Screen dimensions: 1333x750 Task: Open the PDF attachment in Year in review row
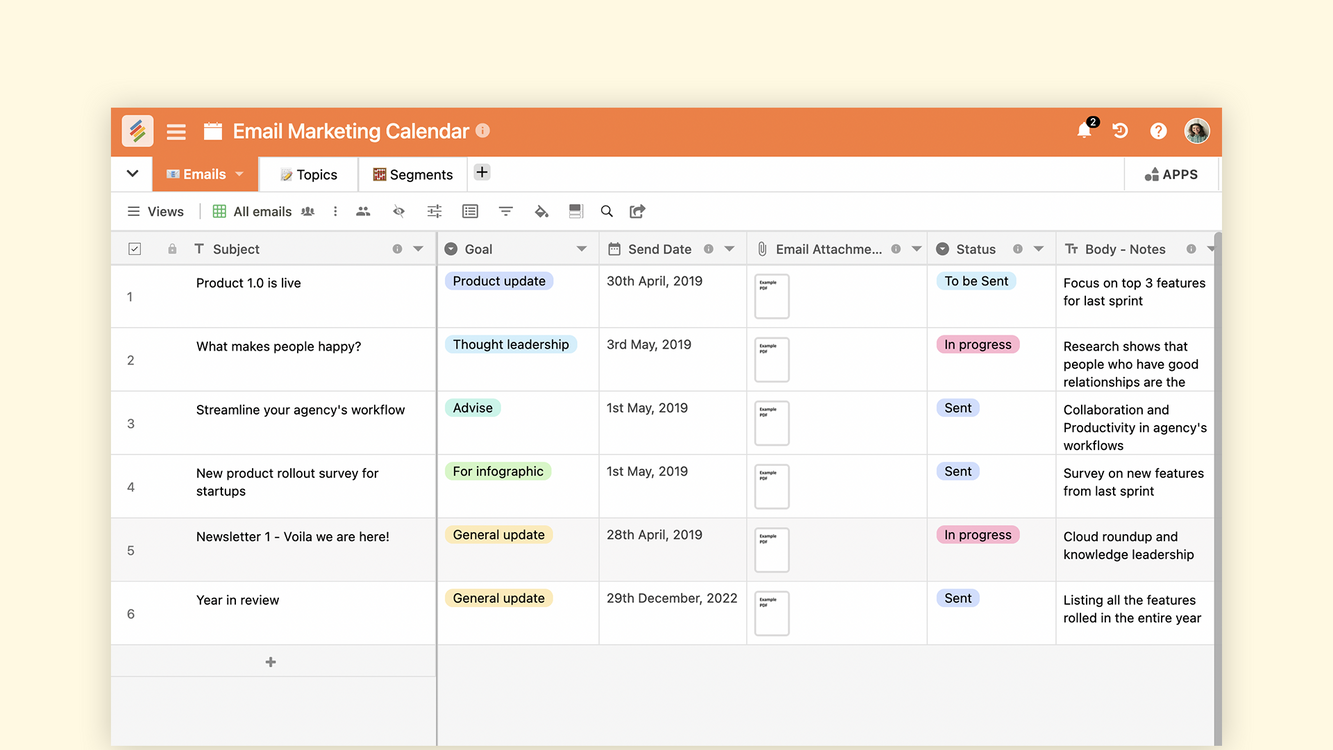click(x=772, y=613)
